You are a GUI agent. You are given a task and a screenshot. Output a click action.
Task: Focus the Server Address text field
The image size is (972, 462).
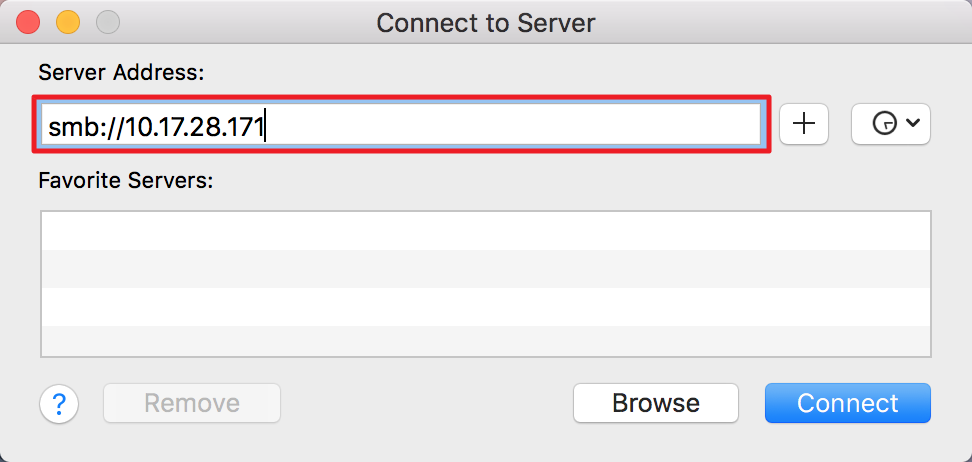pos(401,124)
